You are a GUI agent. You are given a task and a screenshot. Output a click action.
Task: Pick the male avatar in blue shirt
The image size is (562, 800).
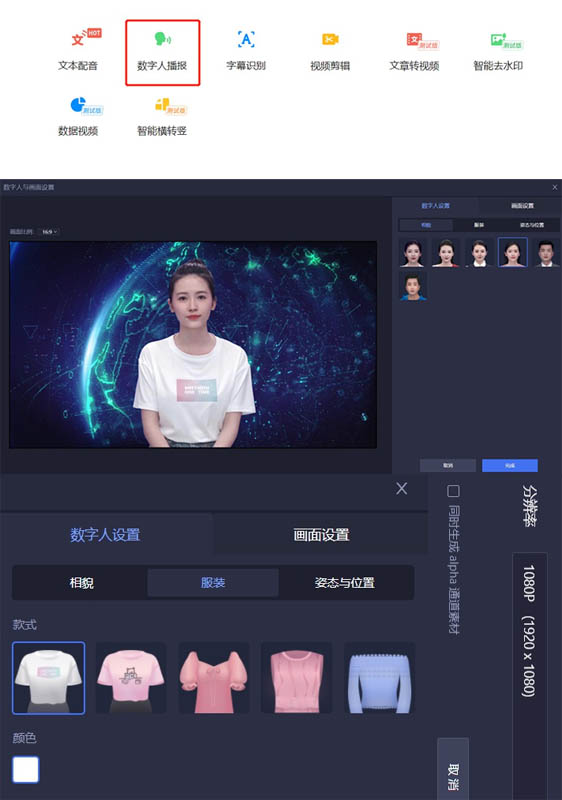click(x=413, y=286)
